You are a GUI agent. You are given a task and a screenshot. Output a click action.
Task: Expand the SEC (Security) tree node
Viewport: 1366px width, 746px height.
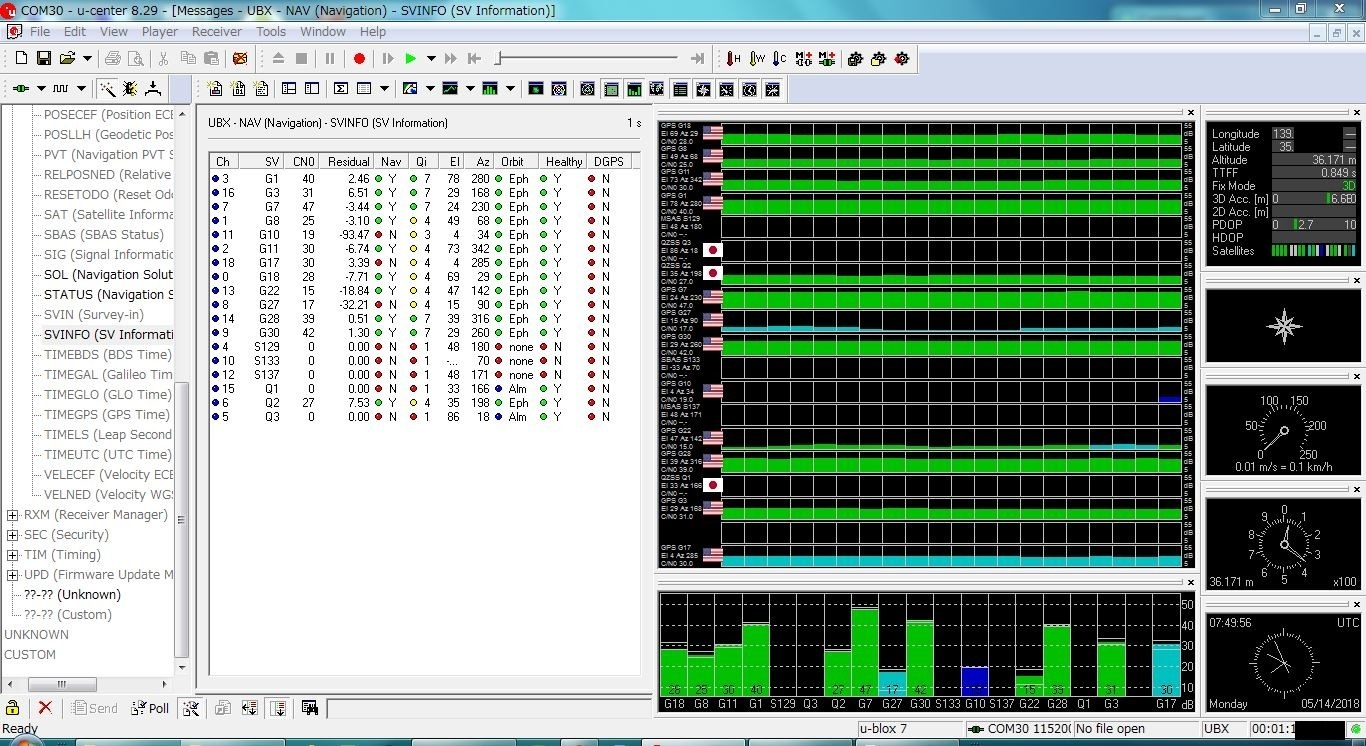13,535
